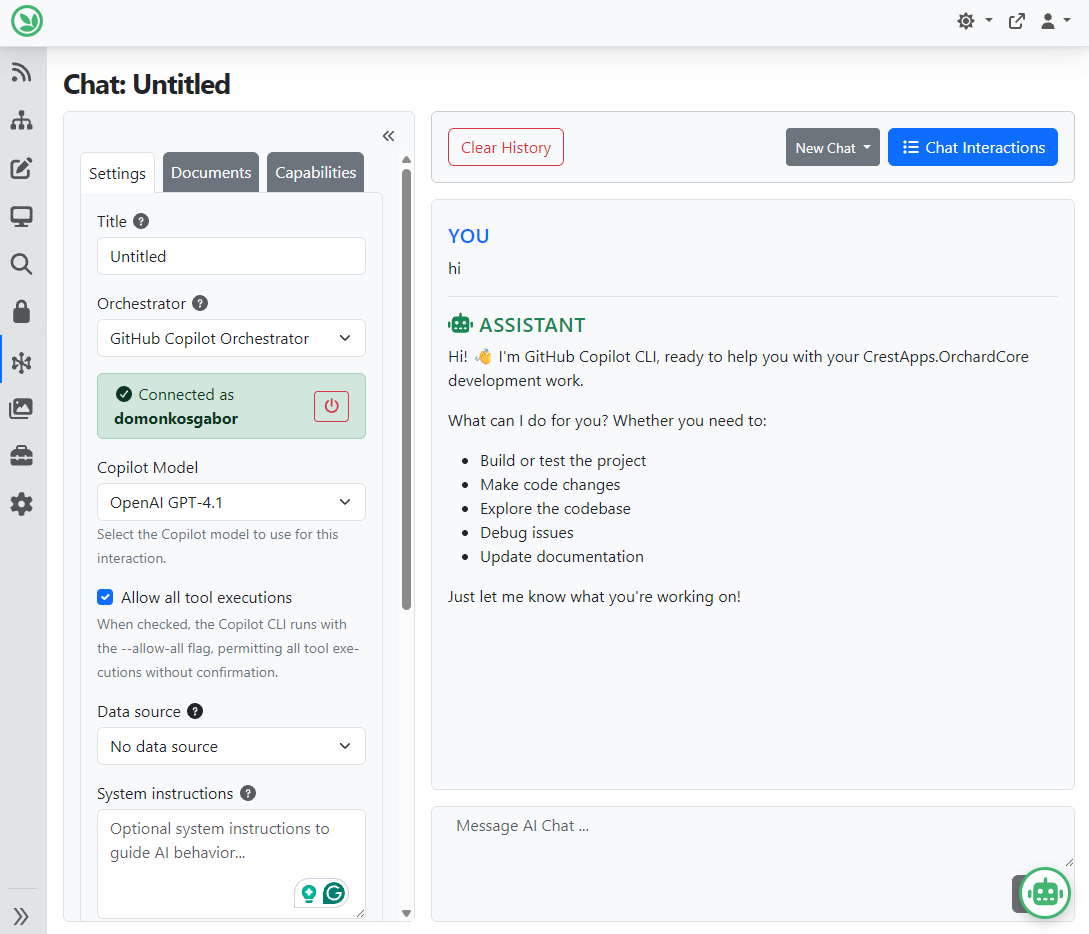Collapse the settings panel
This screenshot has width=1089, height=934.
point(388,136)
